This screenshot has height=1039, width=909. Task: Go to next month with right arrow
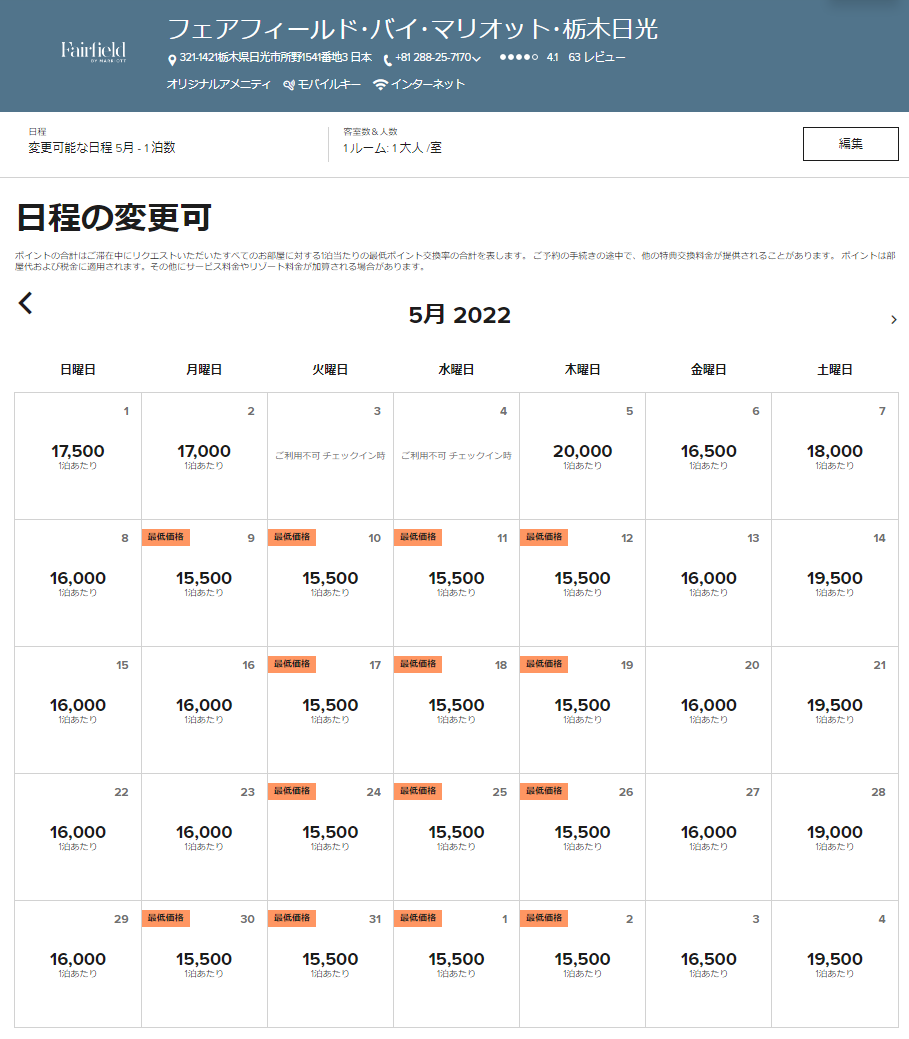pyautogui.click(x=893, y=319)
